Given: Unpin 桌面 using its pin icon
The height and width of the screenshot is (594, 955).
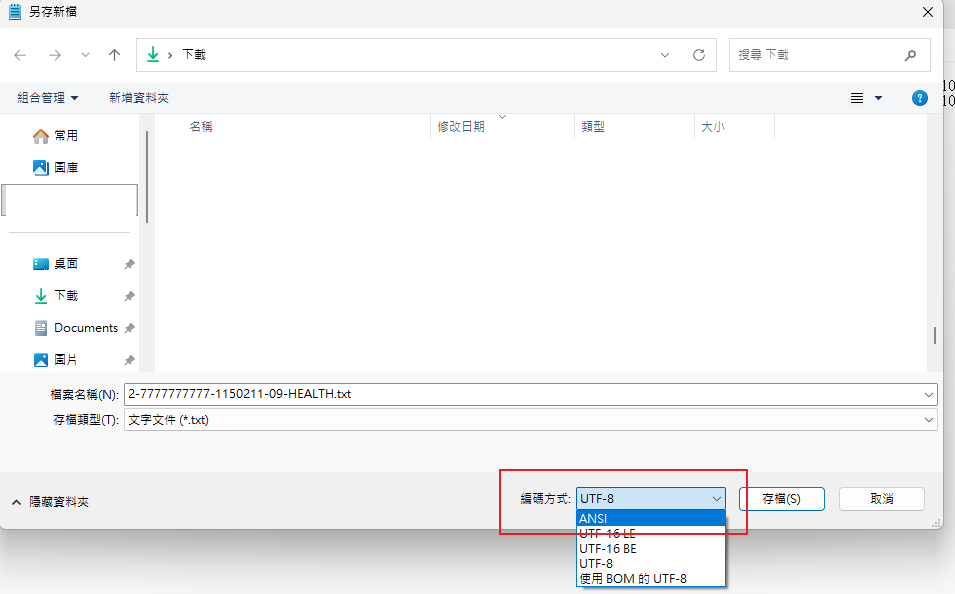Looking at the screenshot, I should pos(129,264).
